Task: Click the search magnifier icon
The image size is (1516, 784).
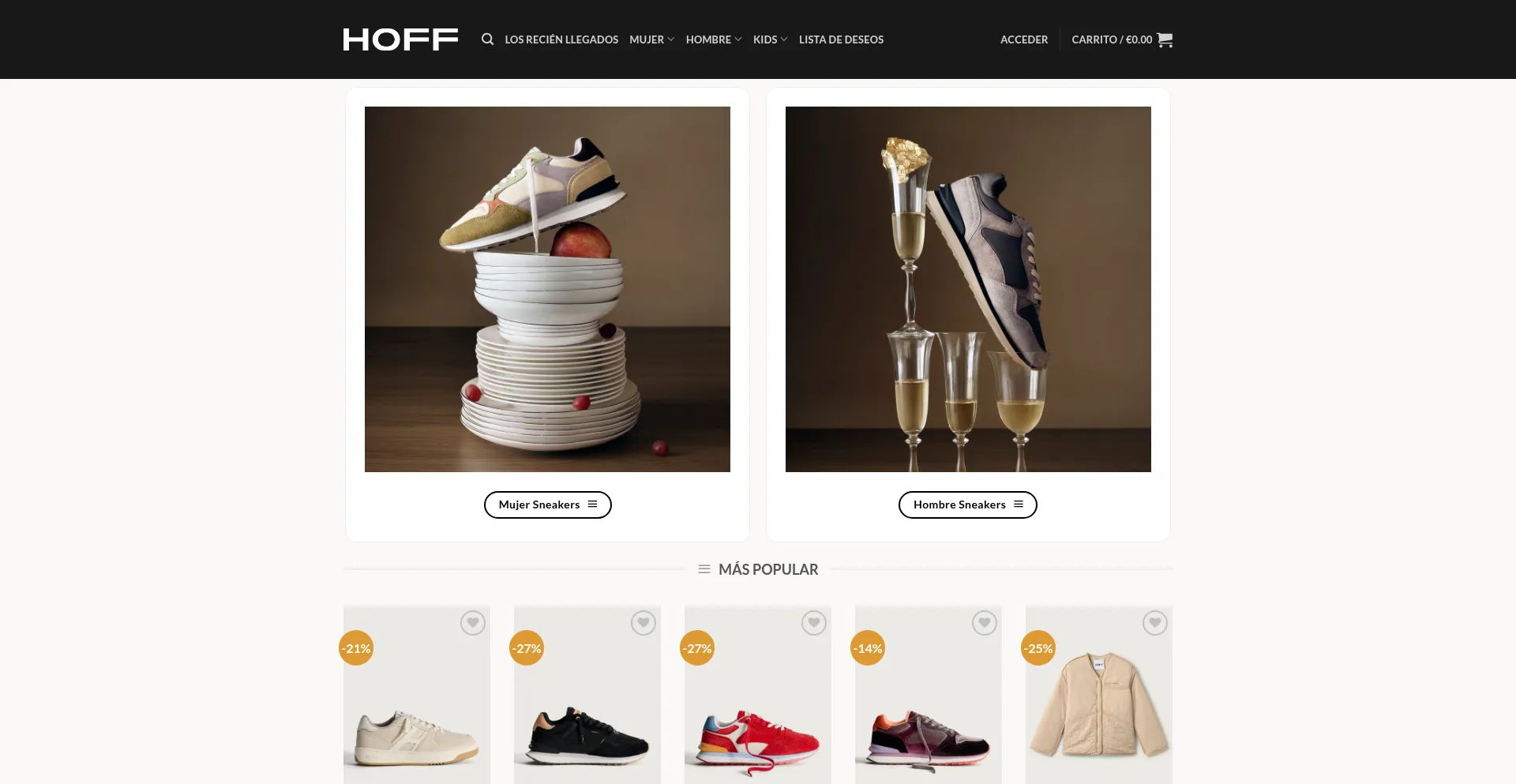Action: point(487,39)
